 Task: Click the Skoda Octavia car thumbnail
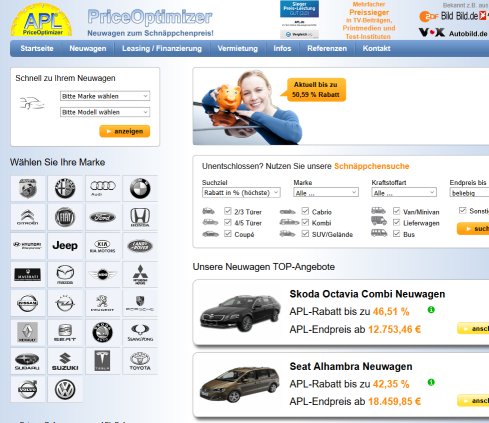pyautogui.click(x=241, y=313)
